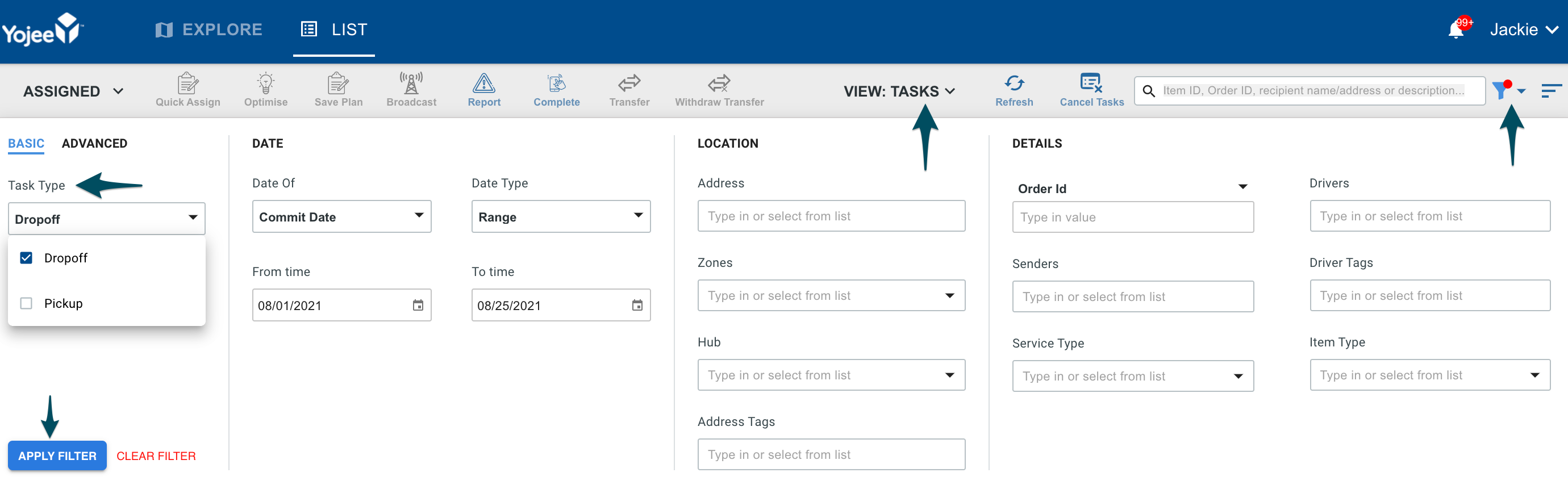Image resolution: width=1568 pixels, height=485 pixels.
Task: Open the Date Type Range dropdown
Action: [561, 216]
